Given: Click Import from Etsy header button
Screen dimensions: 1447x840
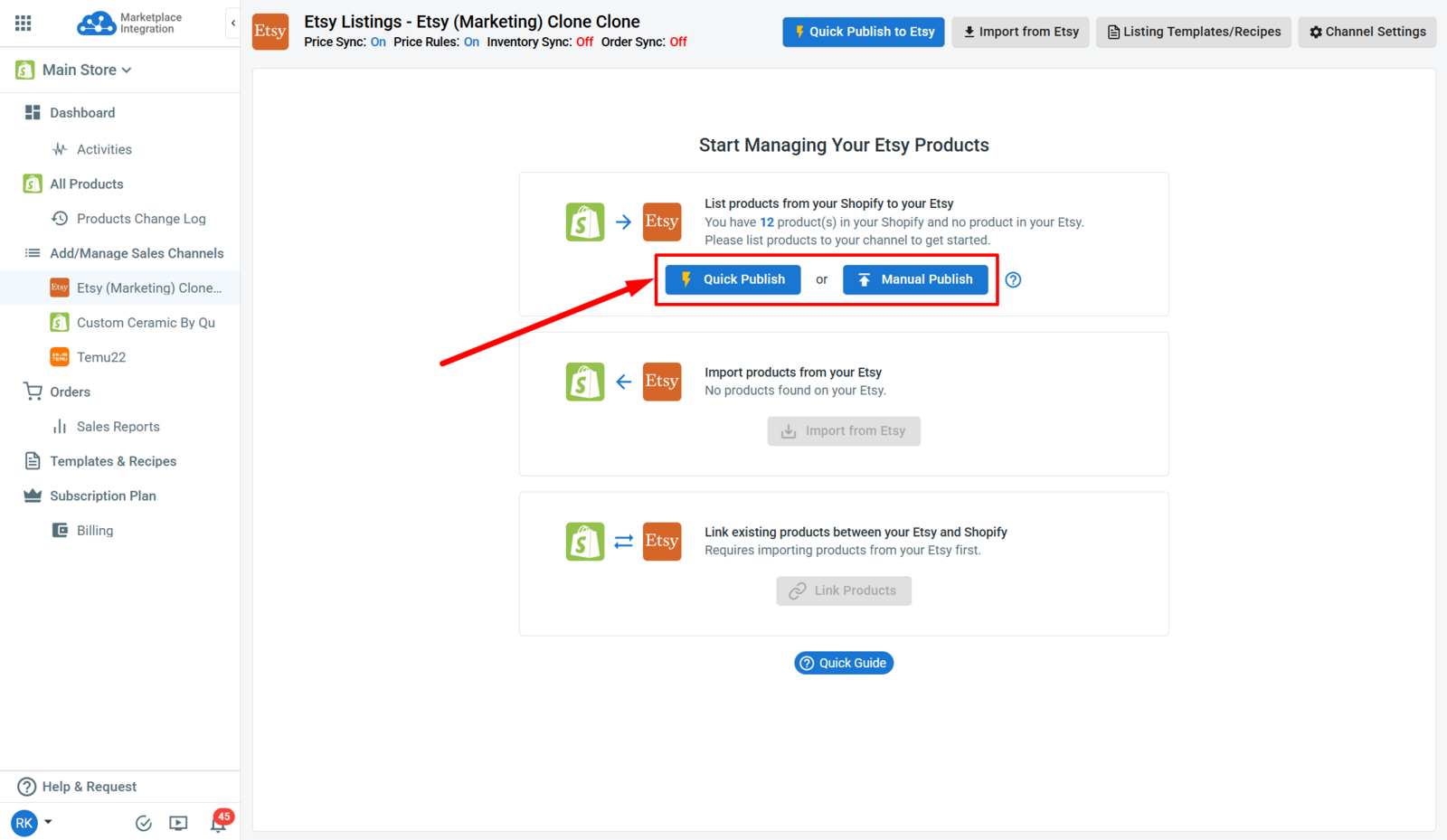Looking at the screenshot, I should pos(1020,32).
